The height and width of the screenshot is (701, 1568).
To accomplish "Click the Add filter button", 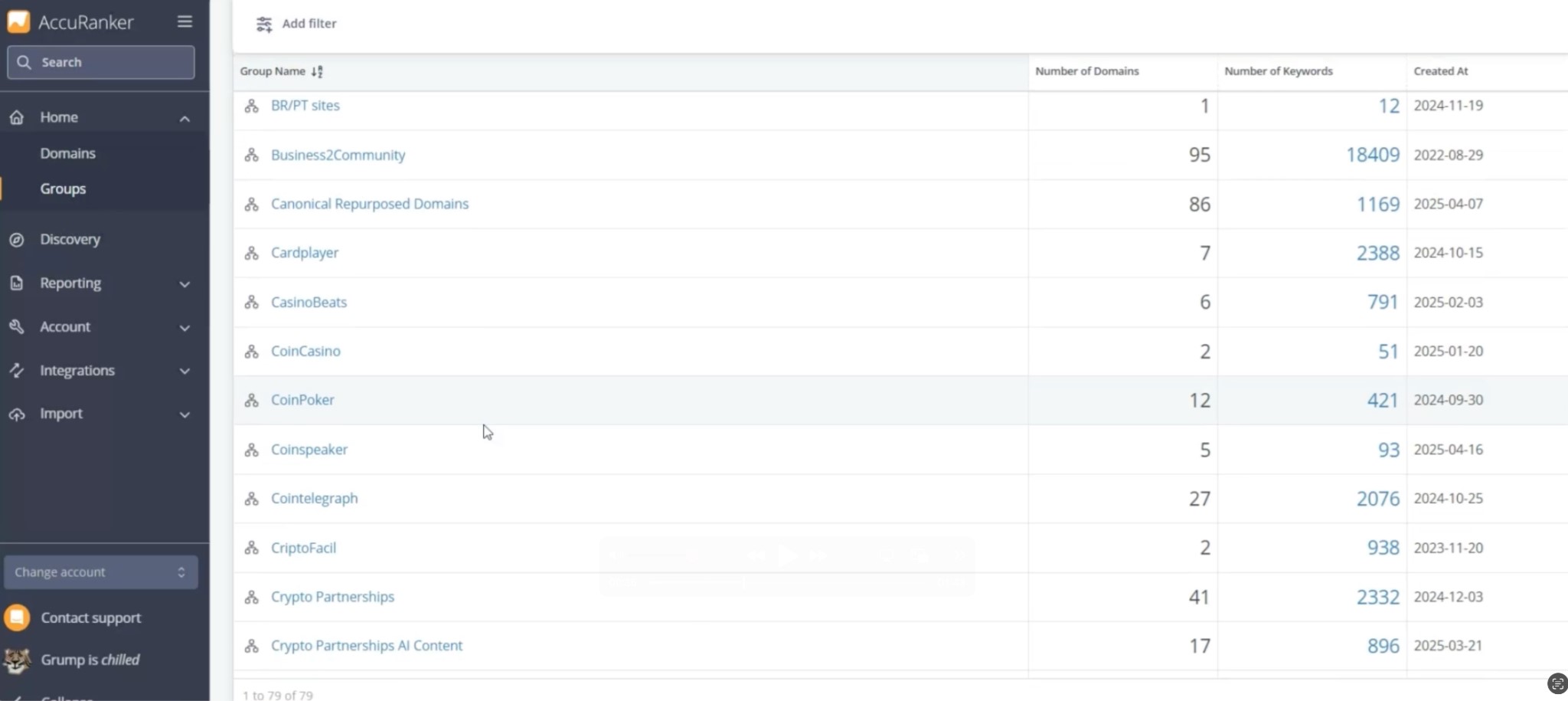I will tap(296, 24).
